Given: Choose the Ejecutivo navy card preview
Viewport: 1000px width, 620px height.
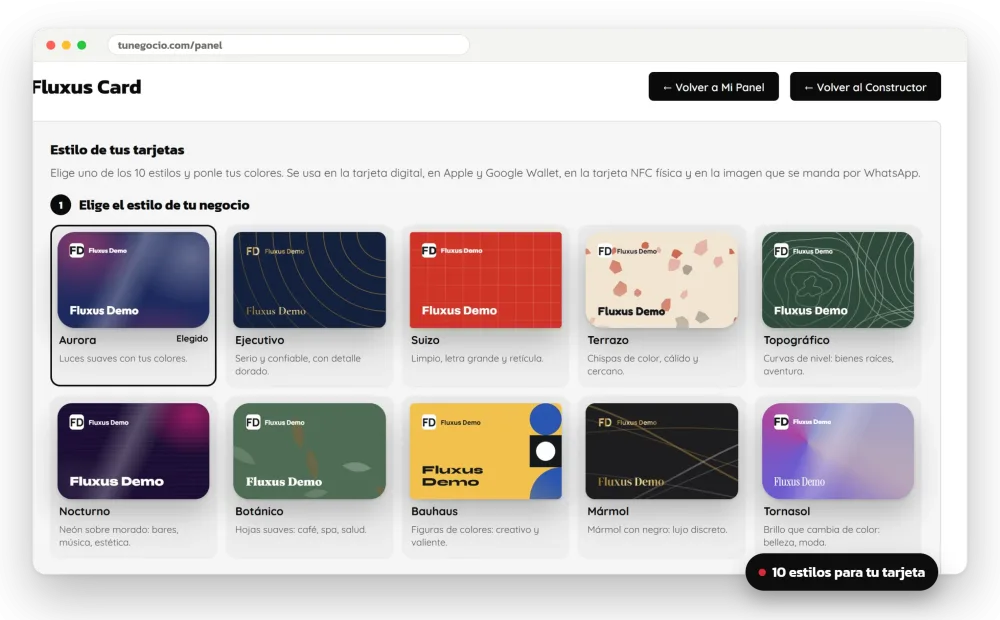Looking at the screenshot, I should pyautogui.click(x=309, y=279).
